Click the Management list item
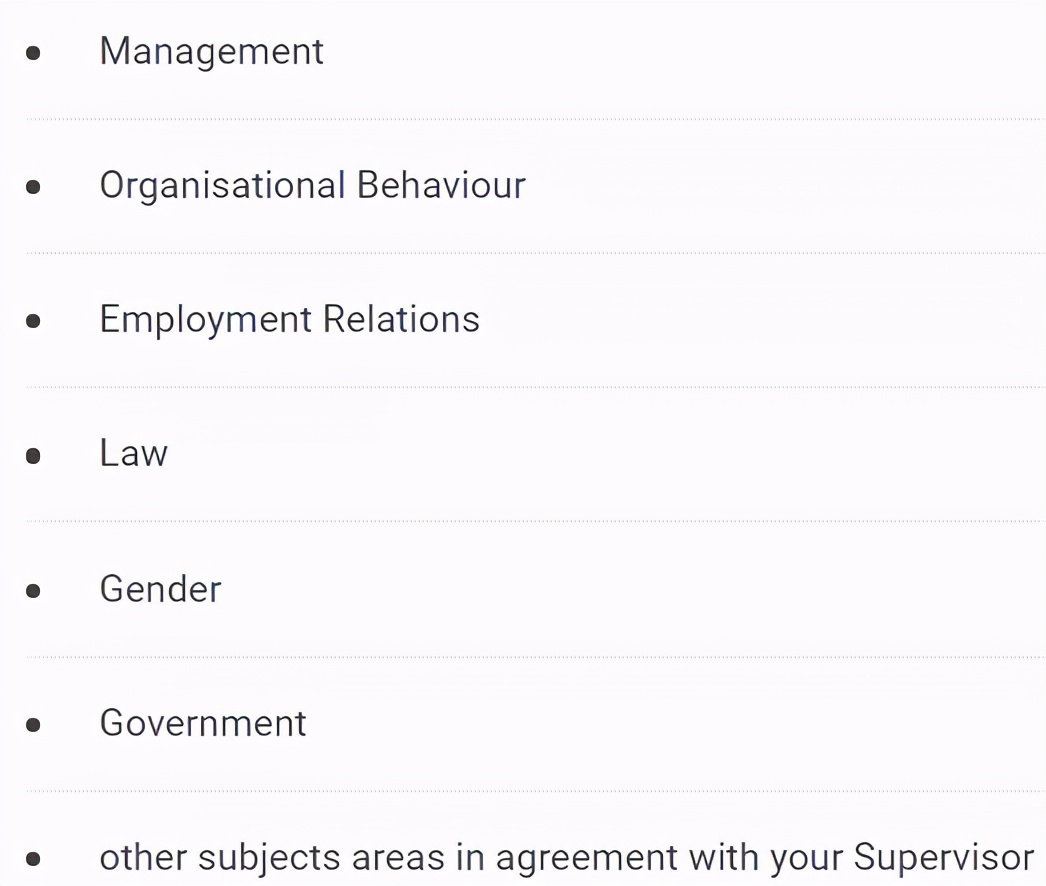The width and height of the screenshot is (1046, 886). [x=211, y=51]
